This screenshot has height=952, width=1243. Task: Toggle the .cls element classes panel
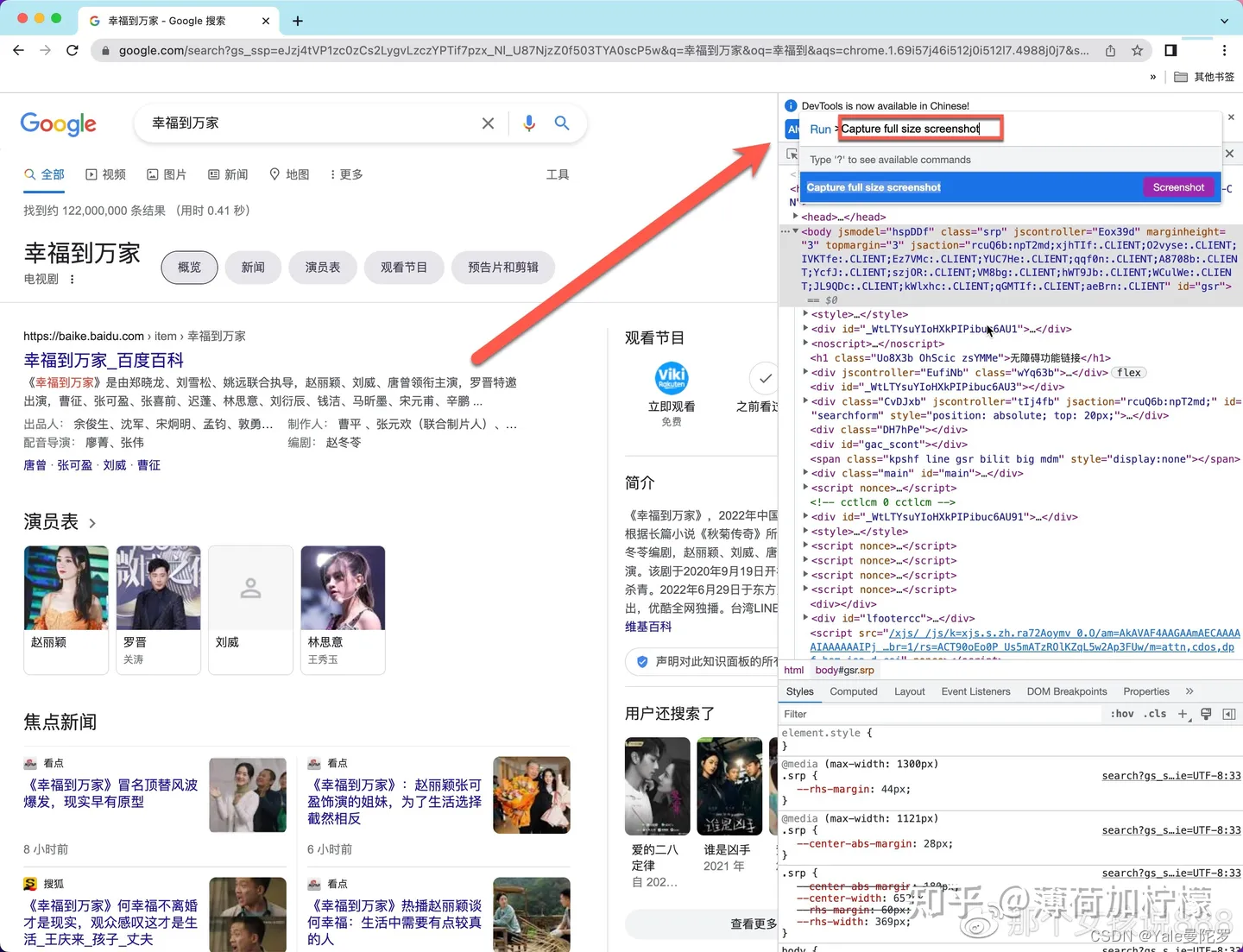pyautogui.click(x=1155, y=714)
